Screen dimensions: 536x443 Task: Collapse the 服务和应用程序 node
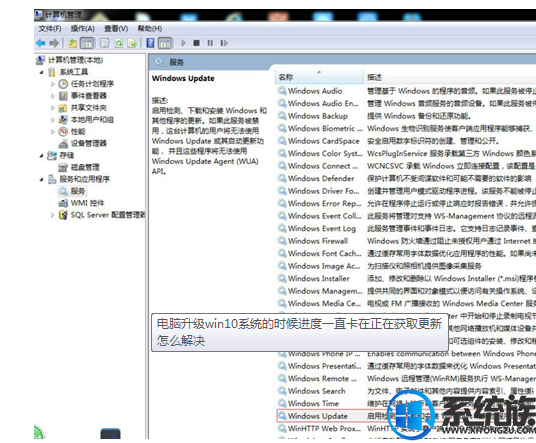point(41,179)
